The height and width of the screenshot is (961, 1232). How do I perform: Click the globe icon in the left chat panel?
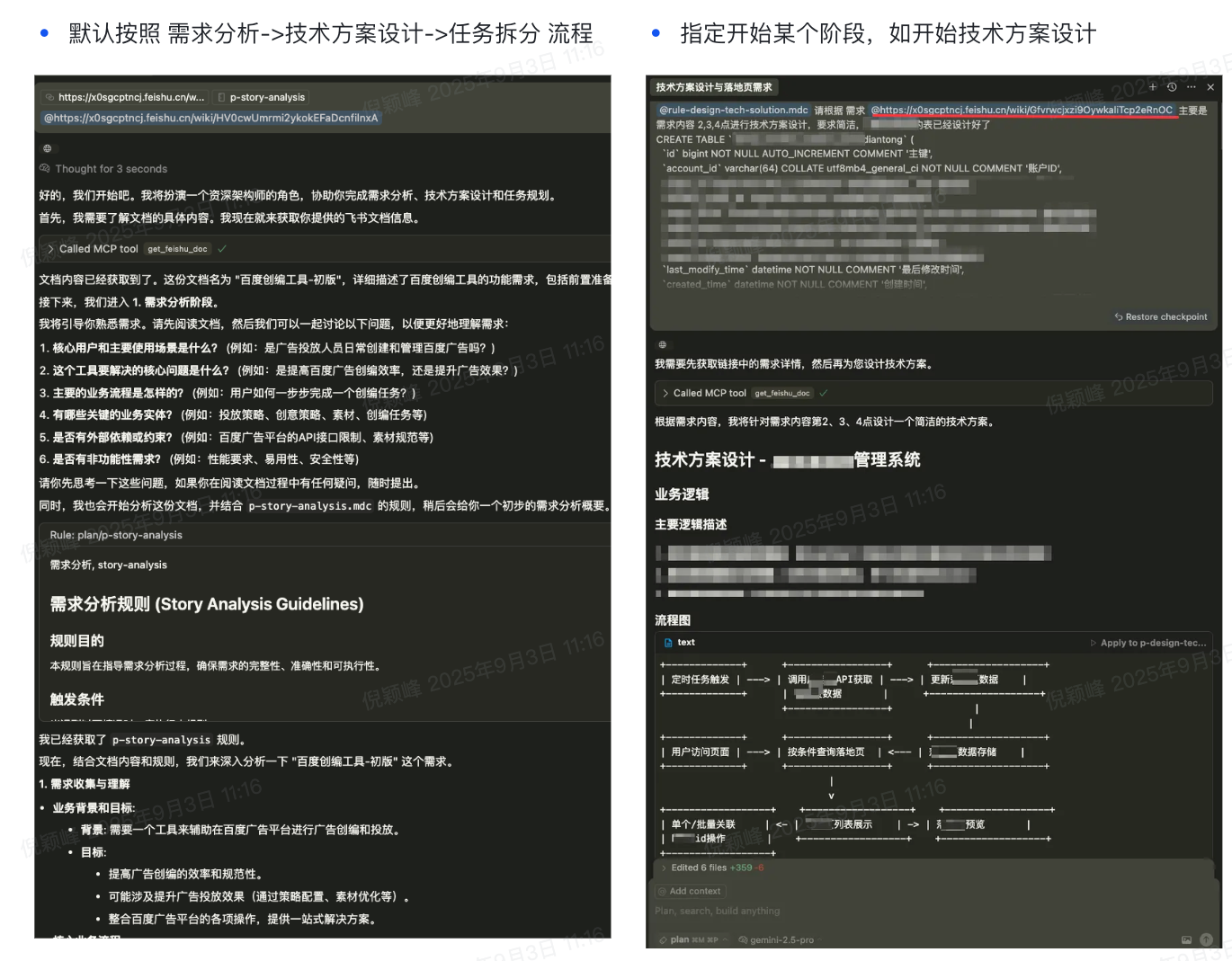(48, 148)
